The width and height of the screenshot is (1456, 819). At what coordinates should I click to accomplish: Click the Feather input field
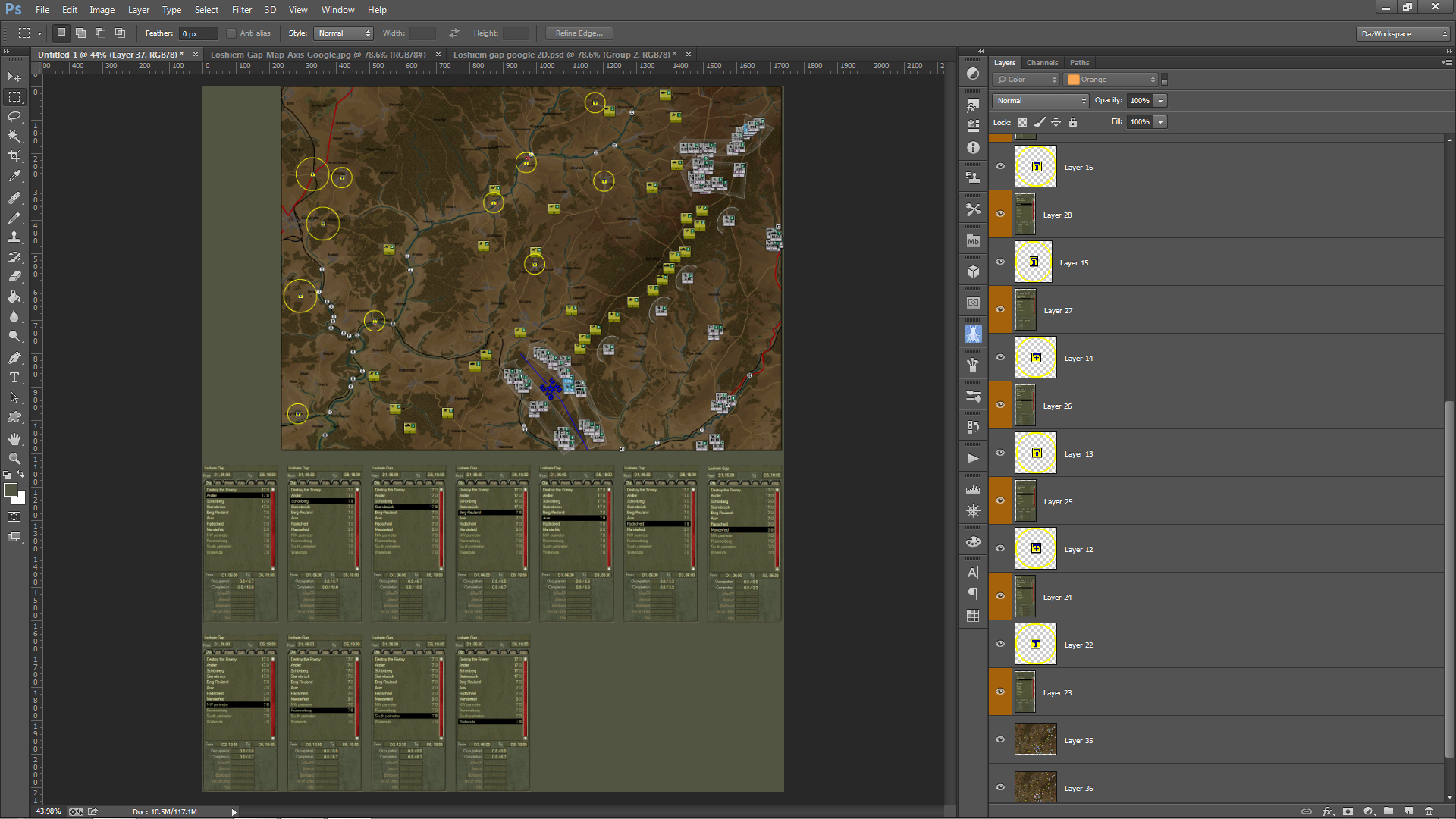(x=199, y=33)
